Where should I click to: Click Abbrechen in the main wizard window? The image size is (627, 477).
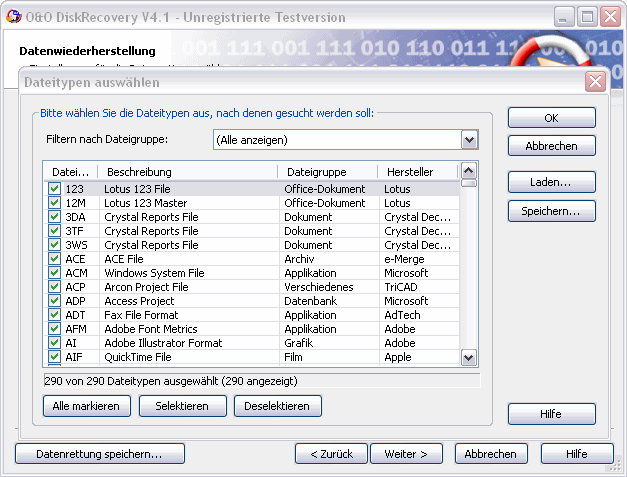[x=491, y=454]
